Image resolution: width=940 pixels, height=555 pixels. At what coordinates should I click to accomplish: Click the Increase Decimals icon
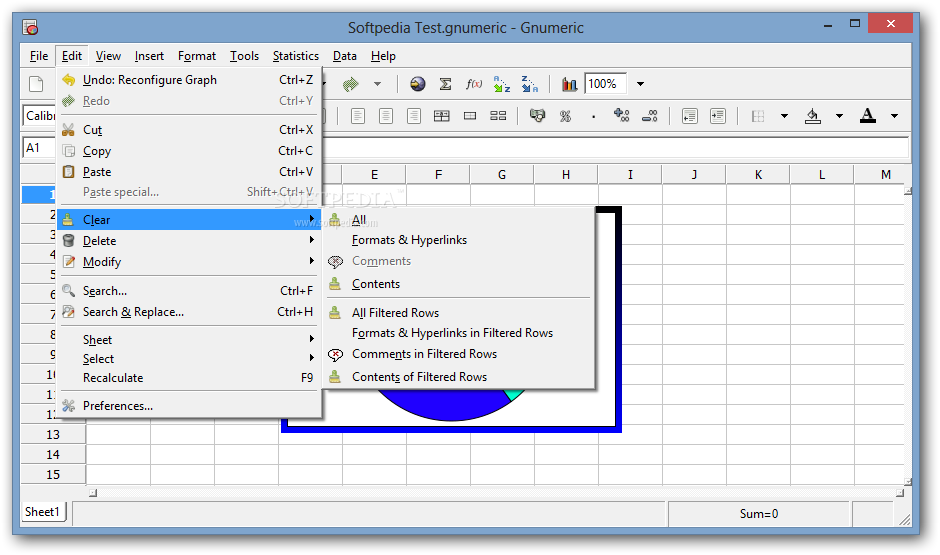click(x=622, y=116)
